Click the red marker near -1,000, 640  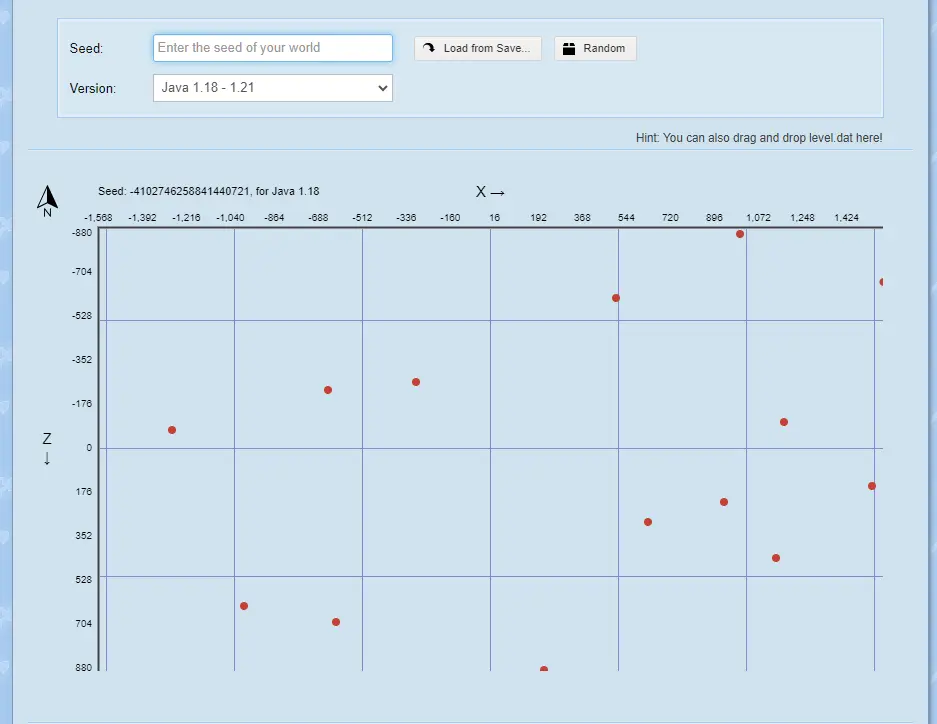(x=244, y=606)
